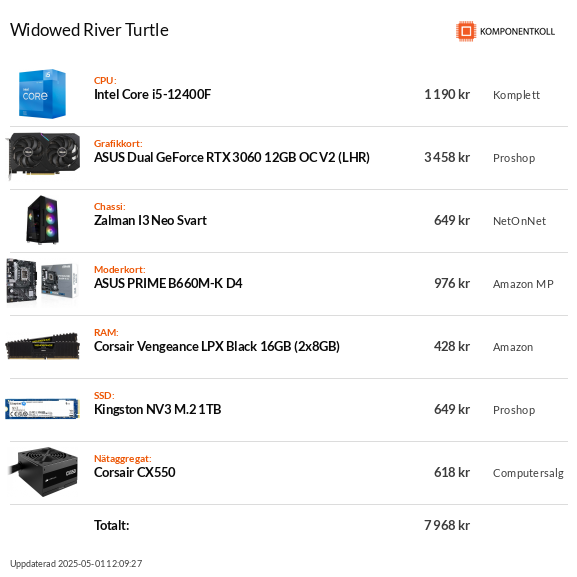Click the Komponentkoll chip logo icon
Viewport: 577px width, 577px height.
[466, 31]
